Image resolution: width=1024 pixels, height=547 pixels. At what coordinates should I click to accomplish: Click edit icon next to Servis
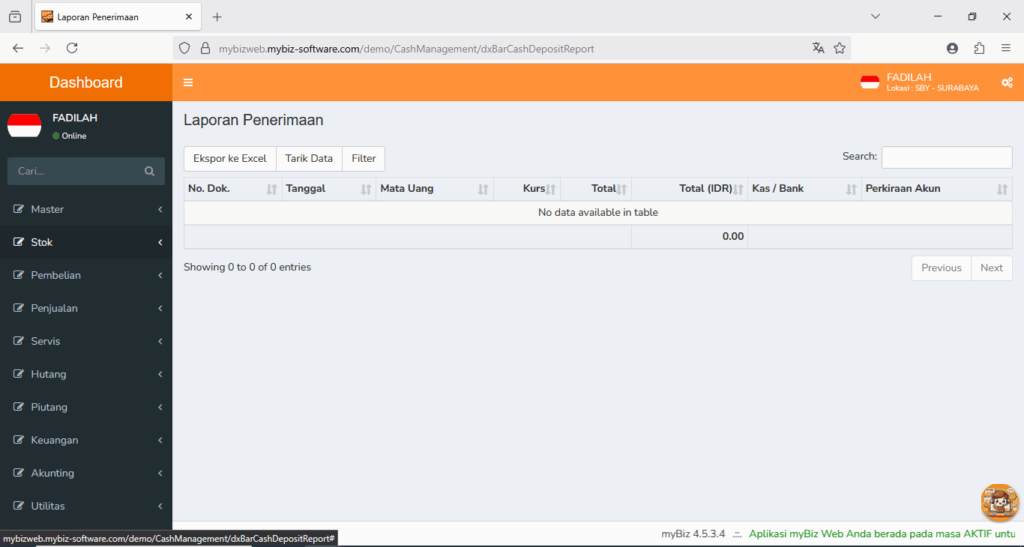click(18, 341)
